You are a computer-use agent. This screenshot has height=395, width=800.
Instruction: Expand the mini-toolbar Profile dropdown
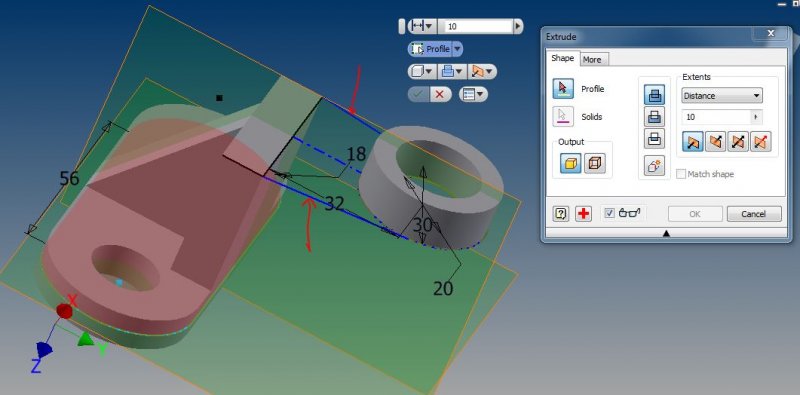point(457,49)
